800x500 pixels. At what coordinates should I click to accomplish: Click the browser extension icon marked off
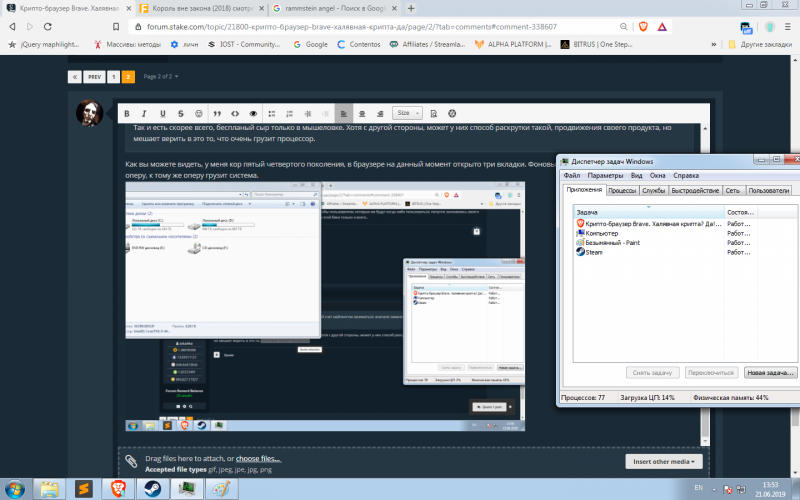(x=746, y=27)
